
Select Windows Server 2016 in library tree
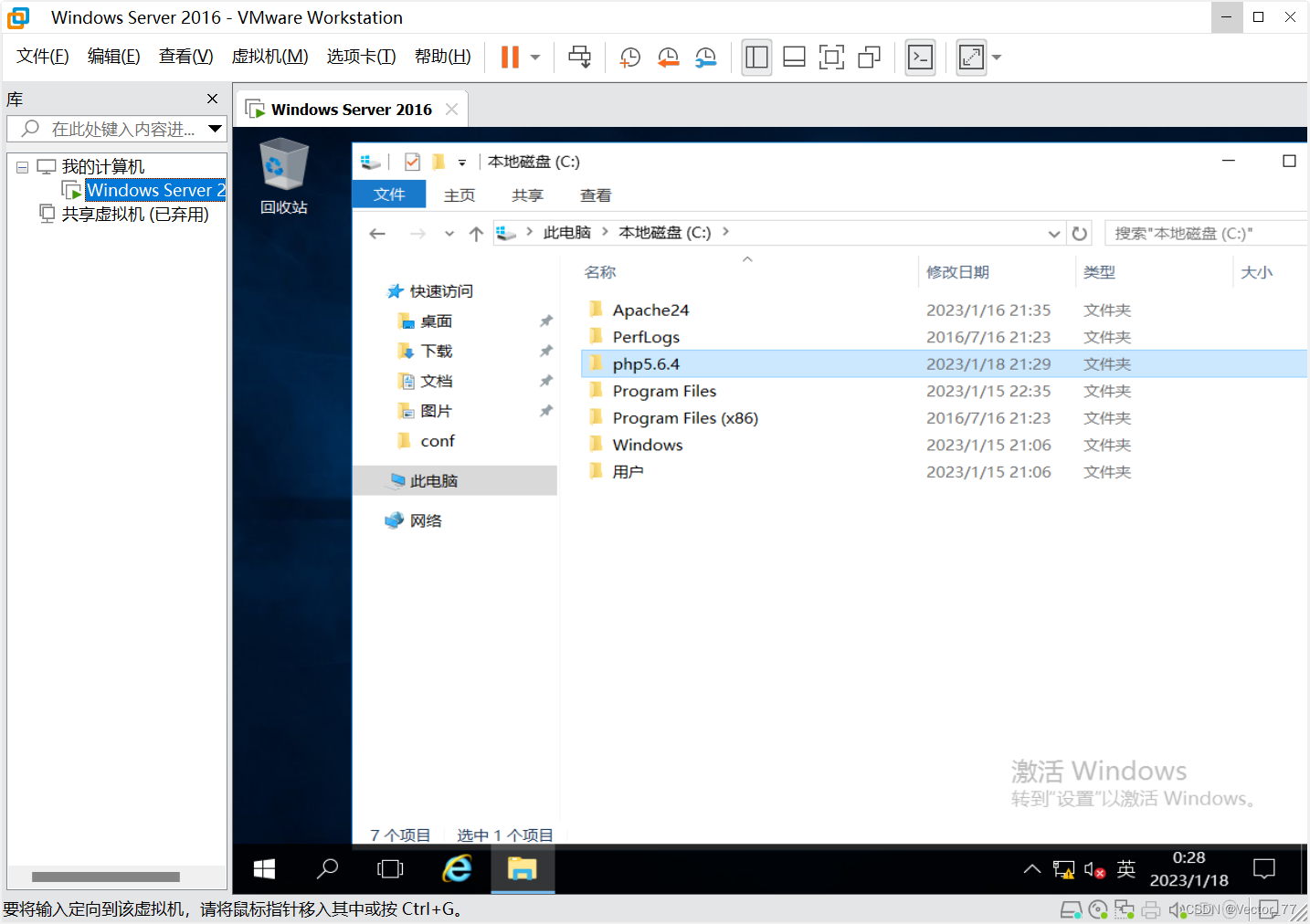155,190
